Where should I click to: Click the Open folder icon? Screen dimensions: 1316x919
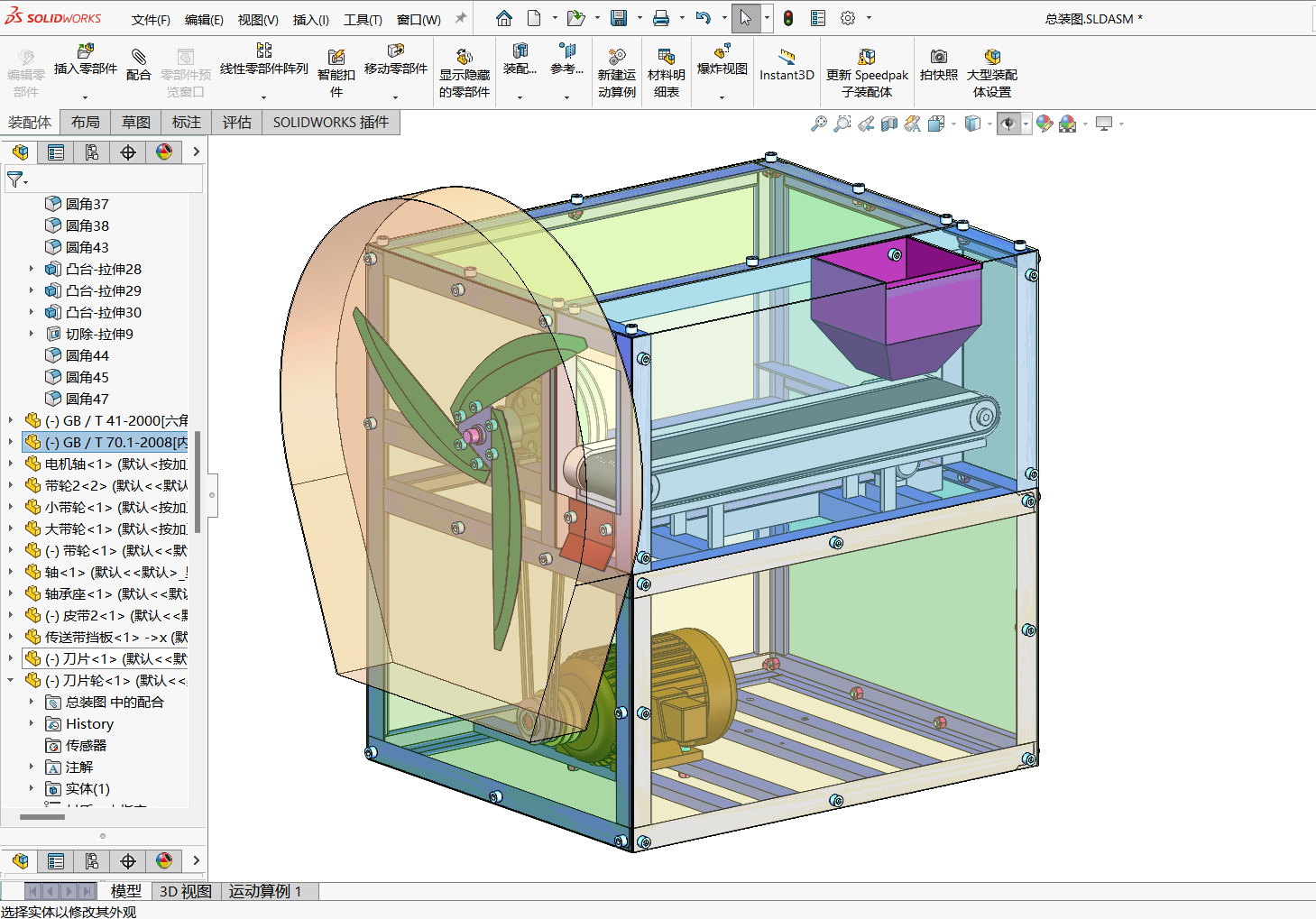coord(575,18)
